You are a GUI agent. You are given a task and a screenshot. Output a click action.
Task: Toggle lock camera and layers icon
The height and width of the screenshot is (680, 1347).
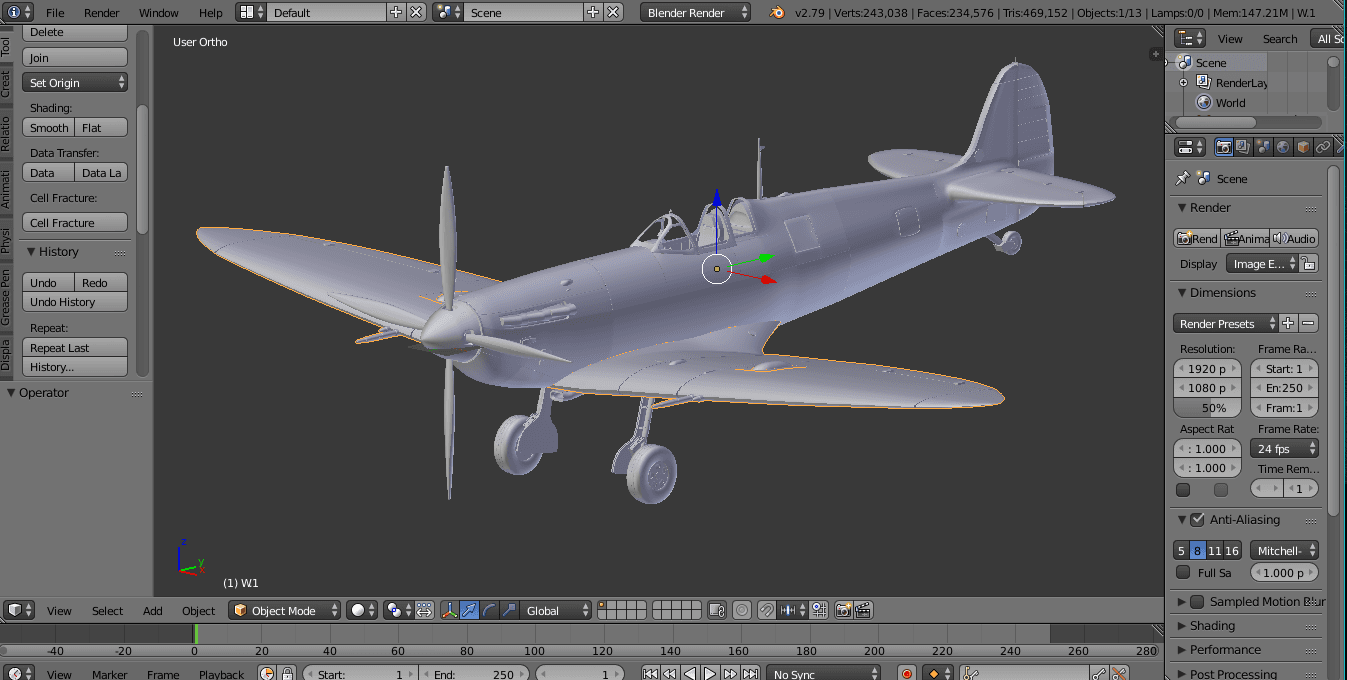point(716,610)
